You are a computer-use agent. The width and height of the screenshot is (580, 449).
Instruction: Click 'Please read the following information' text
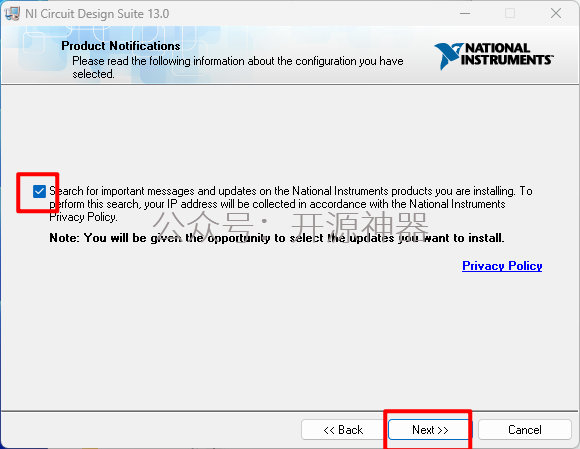(x=237, y=67)
